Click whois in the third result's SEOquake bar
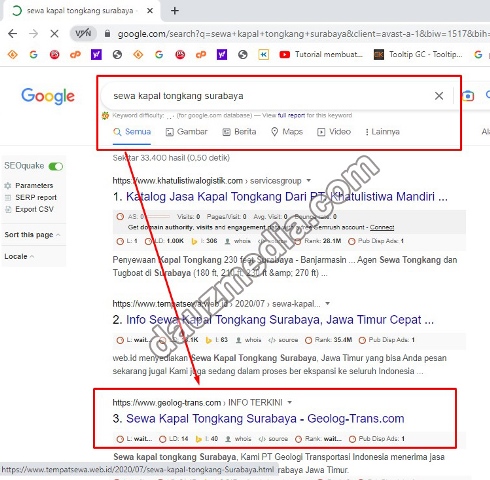 (x=238, y=439)
